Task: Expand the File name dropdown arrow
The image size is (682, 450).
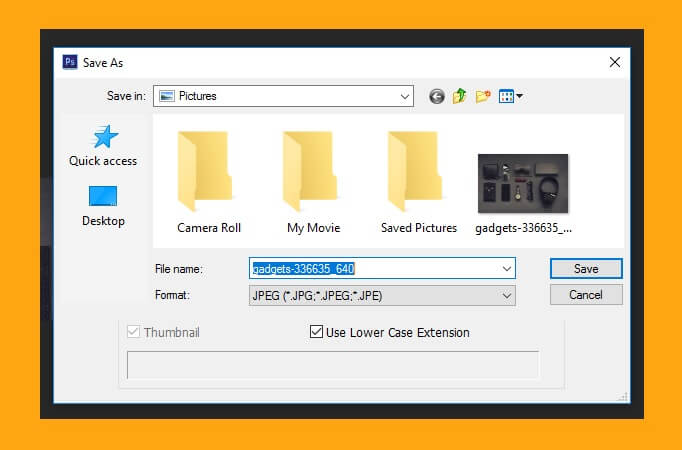Action: (506, 269)
